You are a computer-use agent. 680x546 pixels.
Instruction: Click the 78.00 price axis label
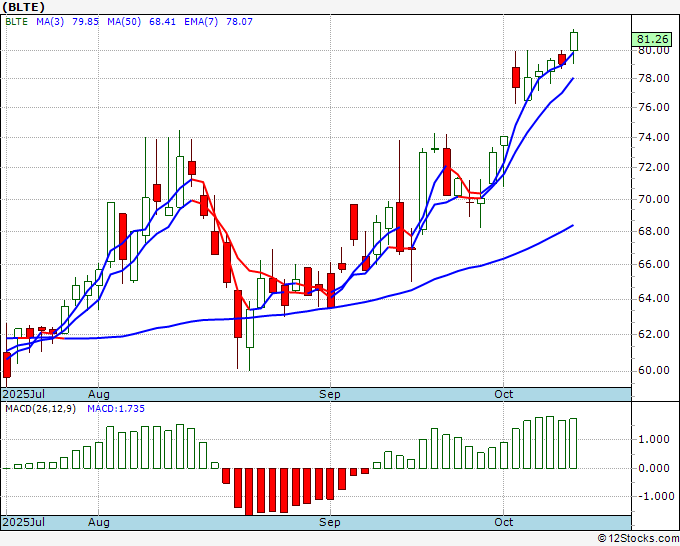[x=654, y=78]
